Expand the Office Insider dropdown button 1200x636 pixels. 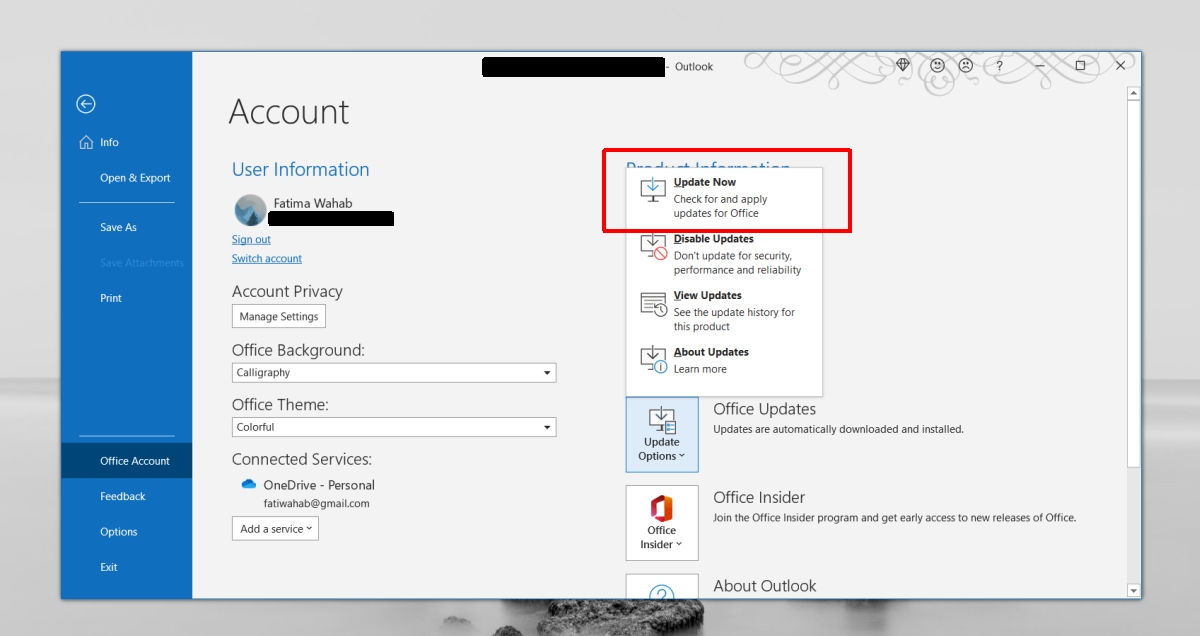tap(662, 523)
